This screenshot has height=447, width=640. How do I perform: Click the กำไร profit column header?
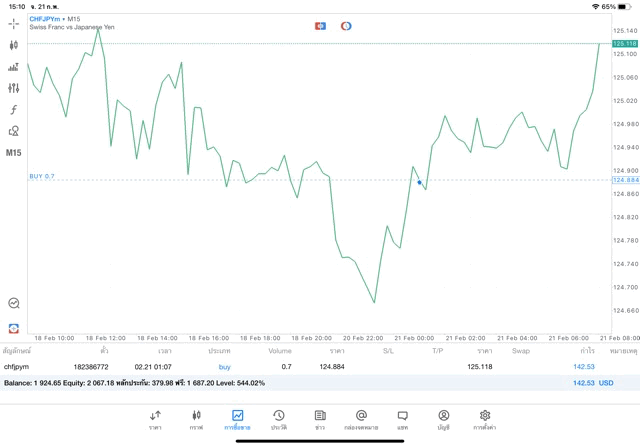[588, 351]
